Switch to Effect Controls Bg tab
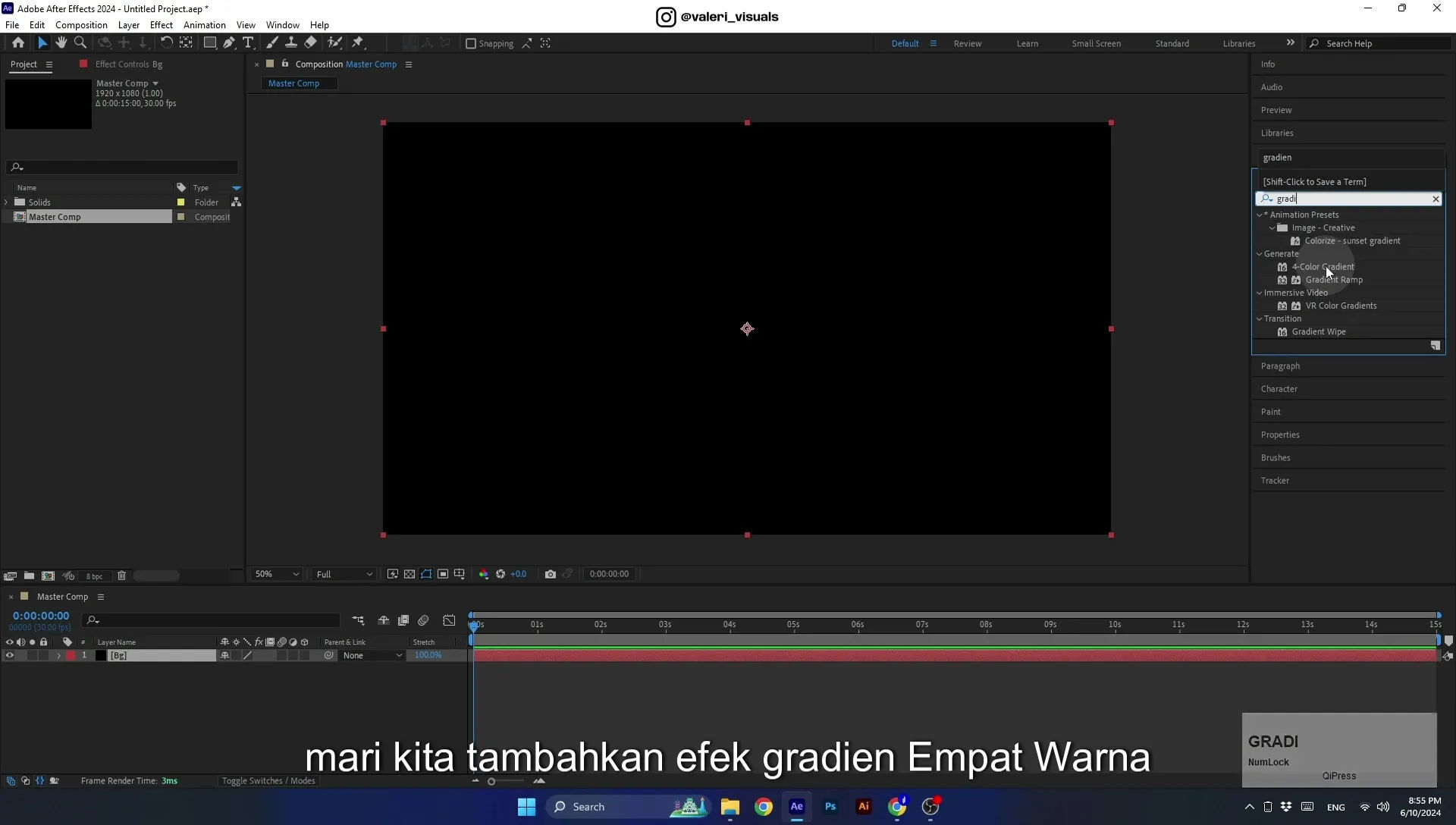 click(129, 64)
